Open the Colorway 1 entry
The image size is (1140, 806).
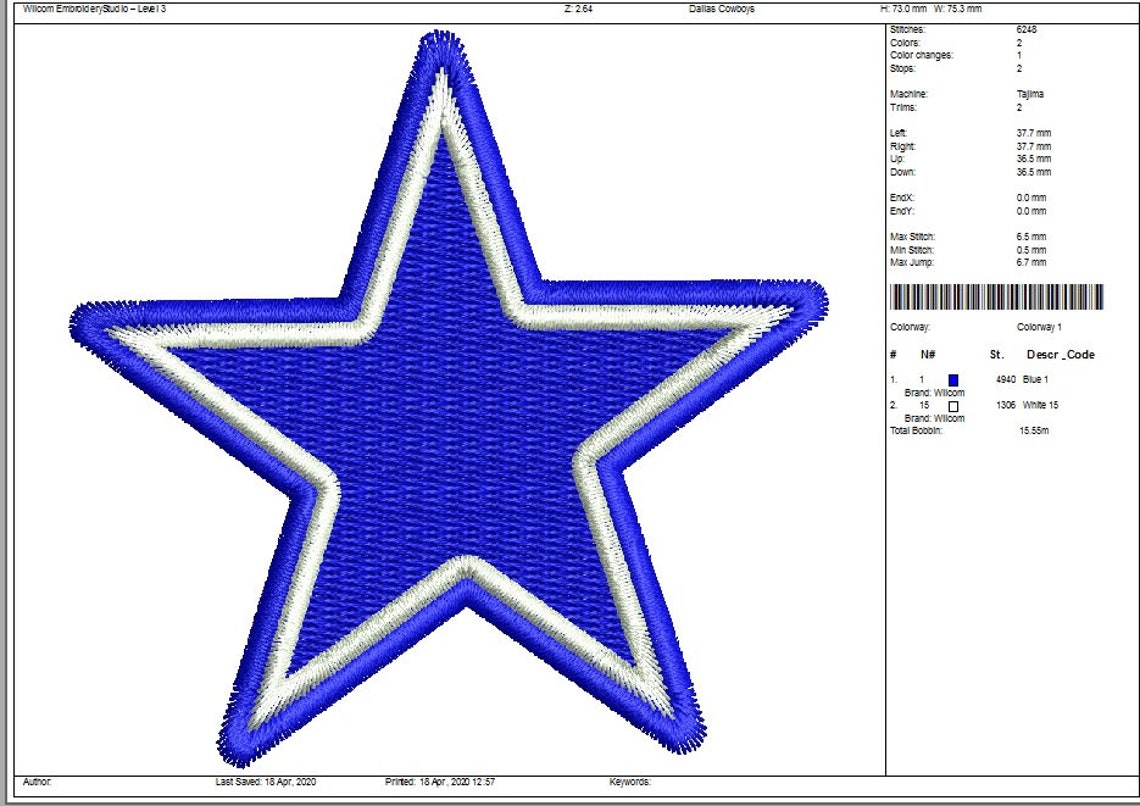pos(1040,326)
